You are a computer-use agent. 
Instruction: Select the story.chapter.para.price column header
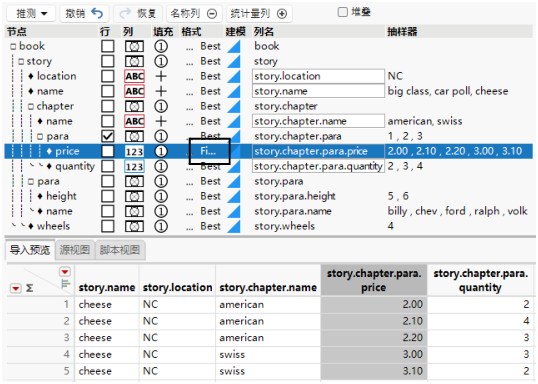pos(374,280)
